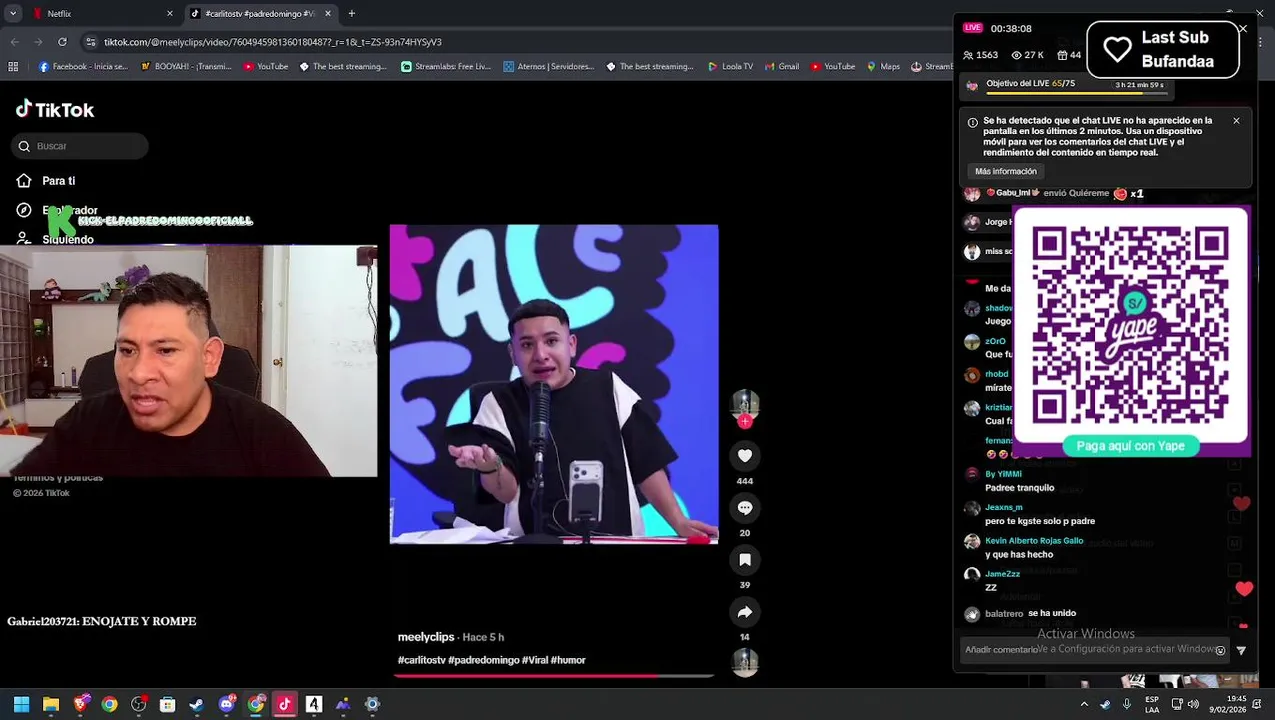This screenshot has height=720, width=1275.
Task: Click the Paga aquí con Yape button
Action: coord(1131,446)
